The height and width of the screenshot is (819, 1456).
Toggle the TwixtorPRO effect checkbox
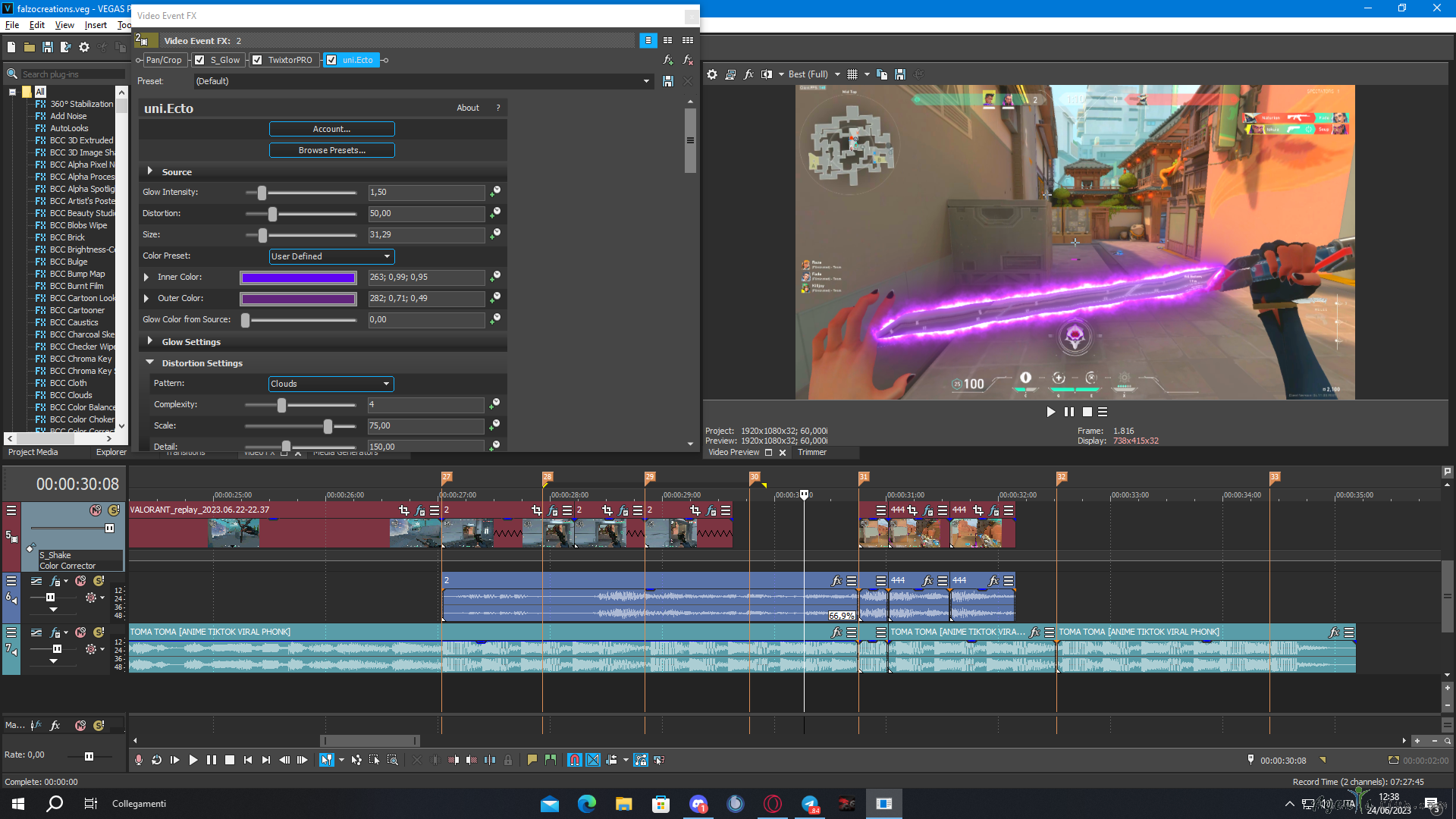pos(257,60)
